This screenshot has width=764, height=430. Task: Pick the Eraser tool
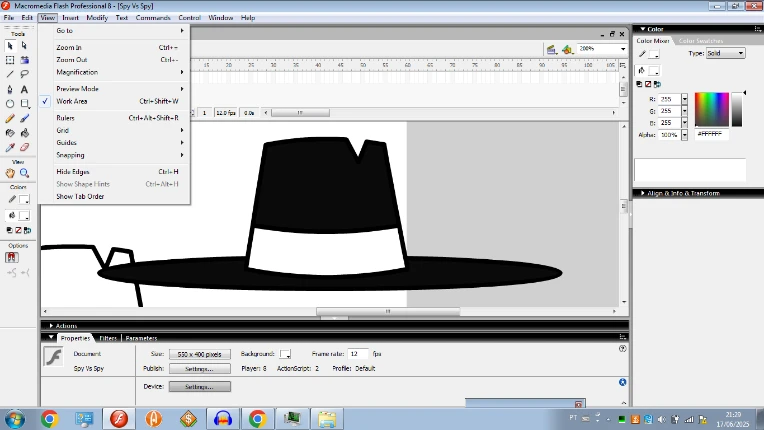pos(24,147)
